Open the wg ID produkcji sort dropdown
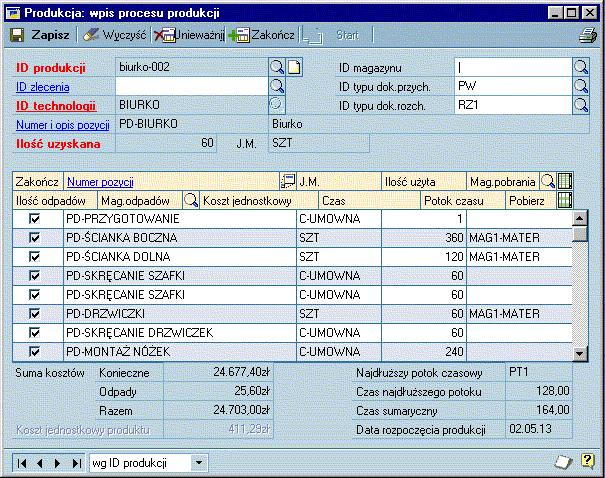This screenshot has width=605, height=478. click(199, 463)
